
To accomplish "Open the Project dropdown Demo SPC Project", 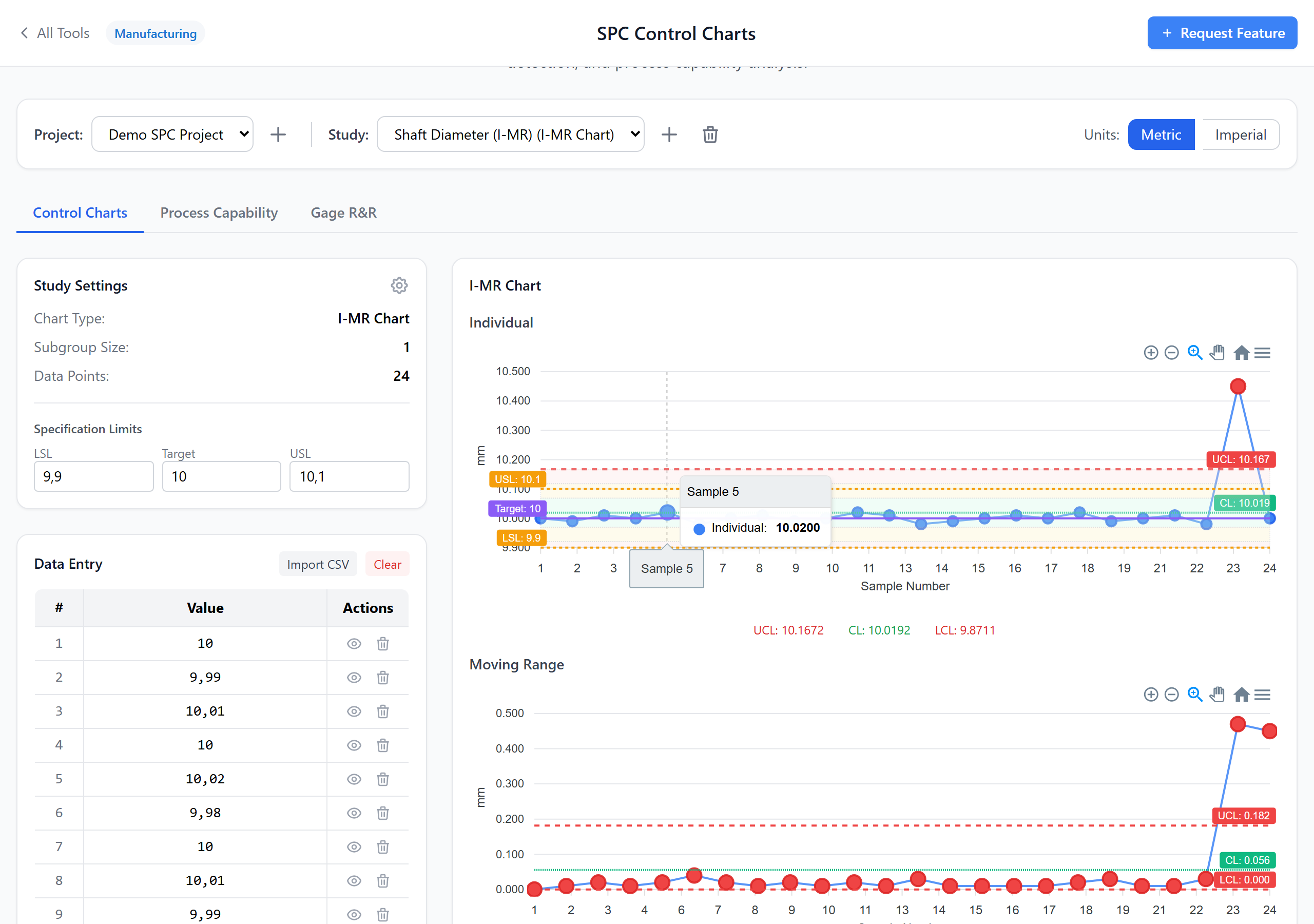I will (172, 134).
